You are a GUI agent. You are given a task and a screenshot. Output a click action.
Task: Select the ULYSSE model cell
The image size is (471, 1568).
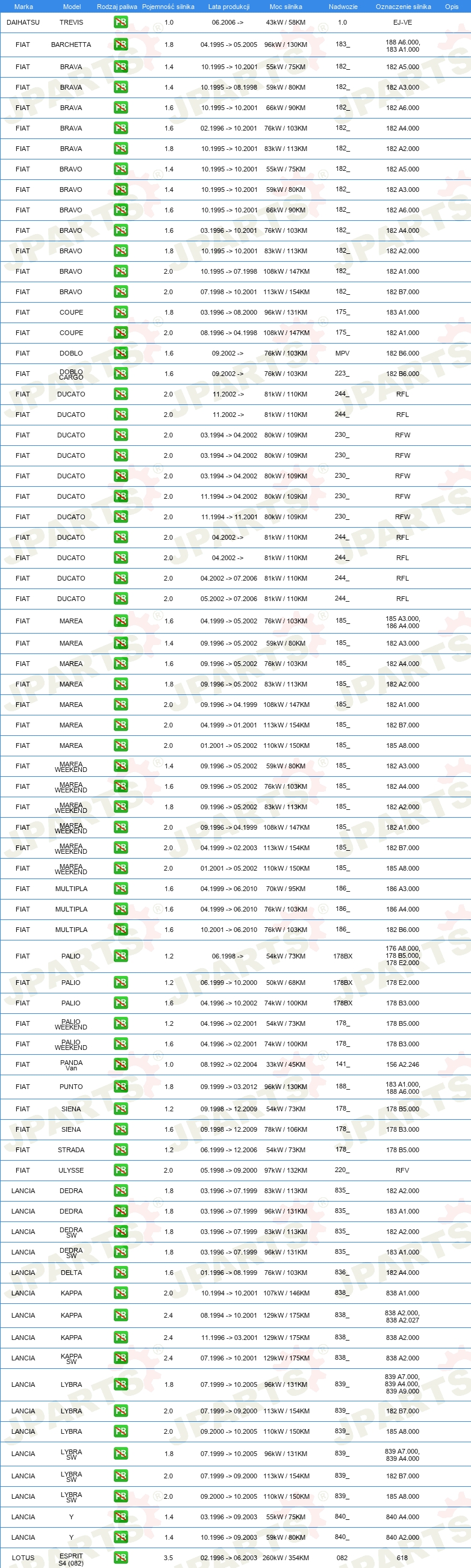71,1170
